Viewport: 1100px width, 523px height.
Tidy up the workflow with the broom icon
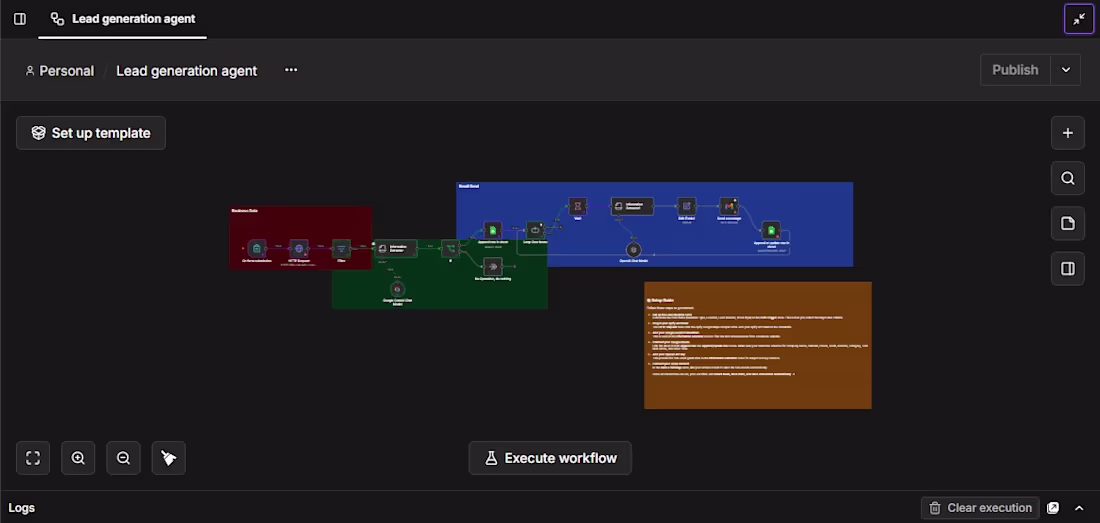168,458
